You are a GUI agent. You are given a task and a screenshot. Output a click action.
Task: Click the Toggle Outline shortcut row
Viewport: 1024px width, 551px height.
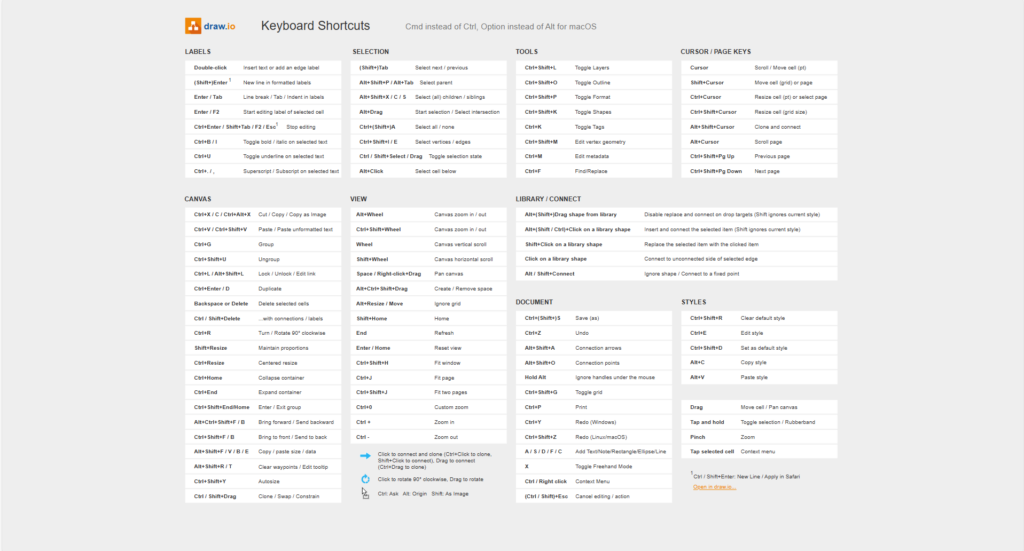(592, 82)
